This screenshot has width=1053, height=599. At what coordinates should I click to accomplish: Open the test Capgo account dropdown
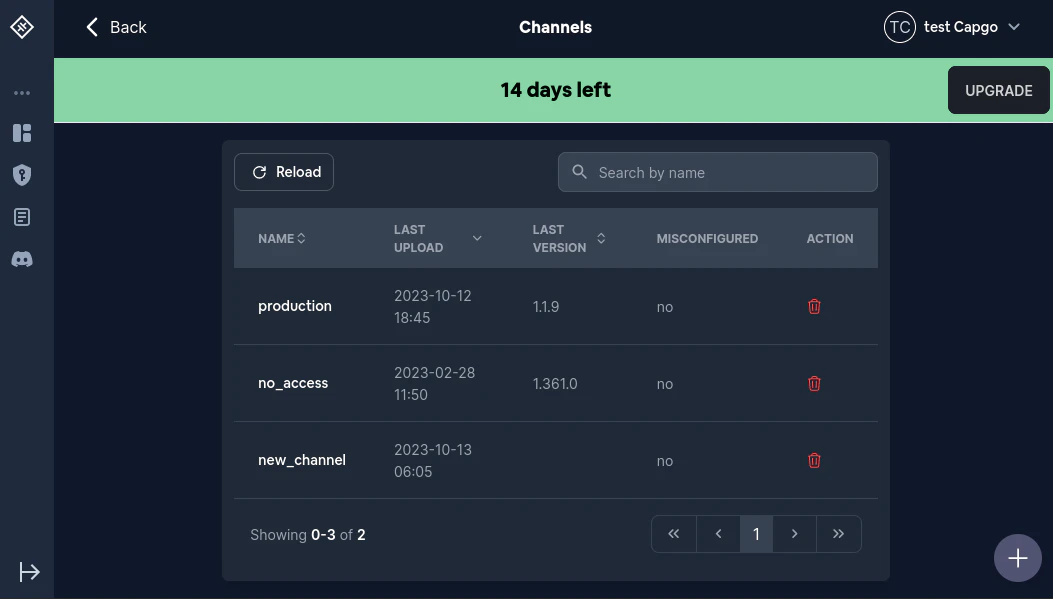click(952, 27)
